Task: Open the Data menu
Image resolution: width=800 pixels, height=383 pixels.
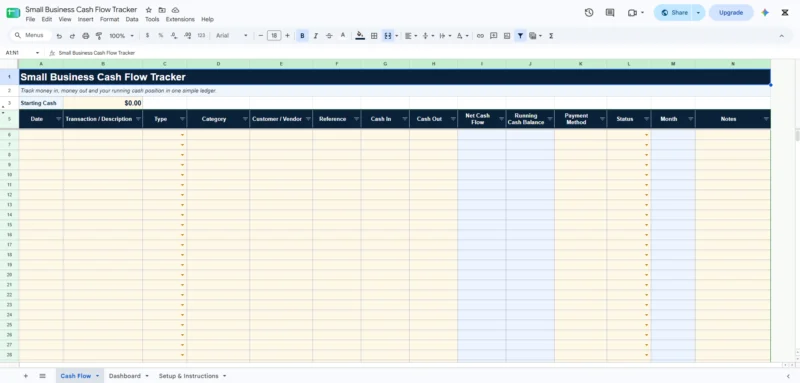Action: click(132, 19)
